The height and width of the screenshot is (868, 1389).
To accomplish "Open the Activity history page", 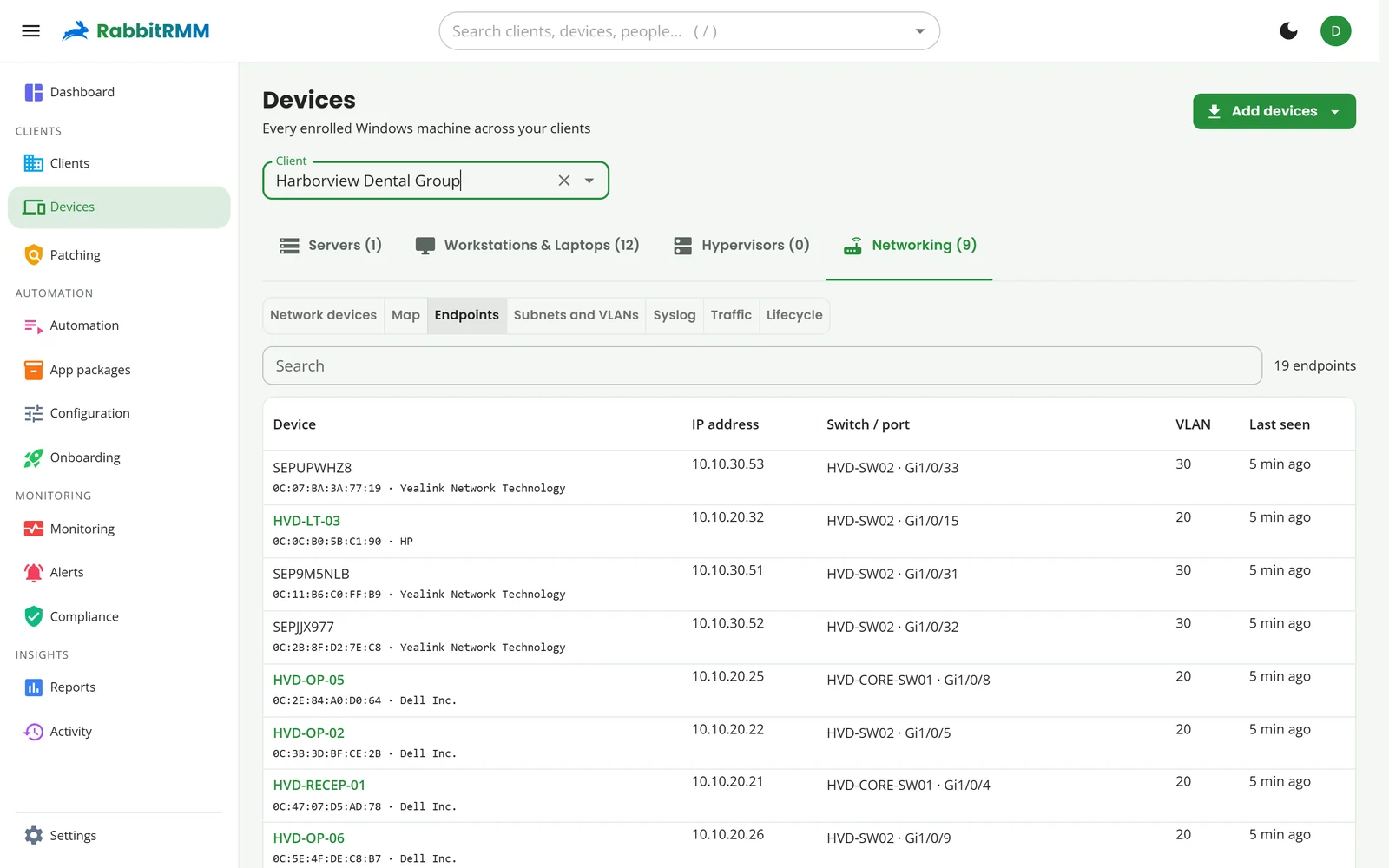I will coord(119,732).
